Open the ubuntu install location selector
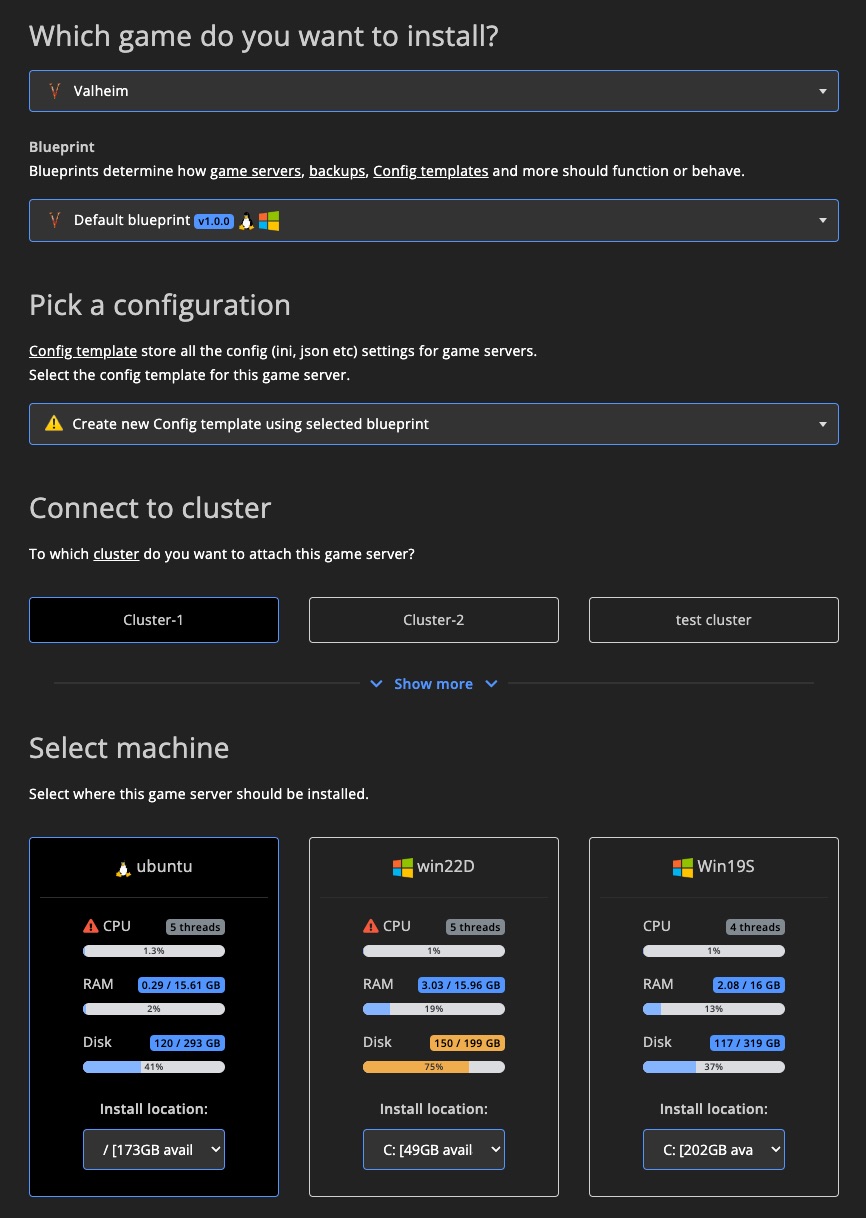Viewport: 866px width, 1218px height. (153, 1149)
